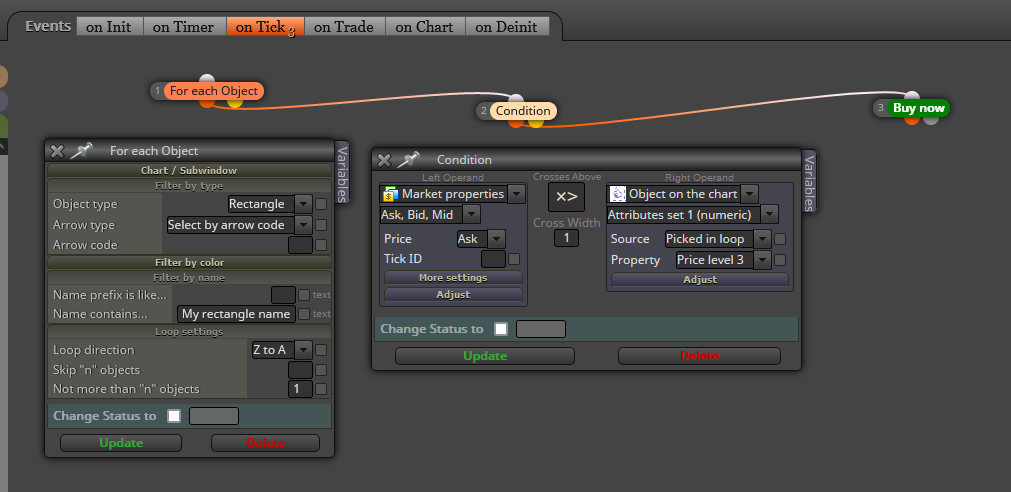Toggle the Name contains text checkbox

pyautogui.click(x=304, y=314)
